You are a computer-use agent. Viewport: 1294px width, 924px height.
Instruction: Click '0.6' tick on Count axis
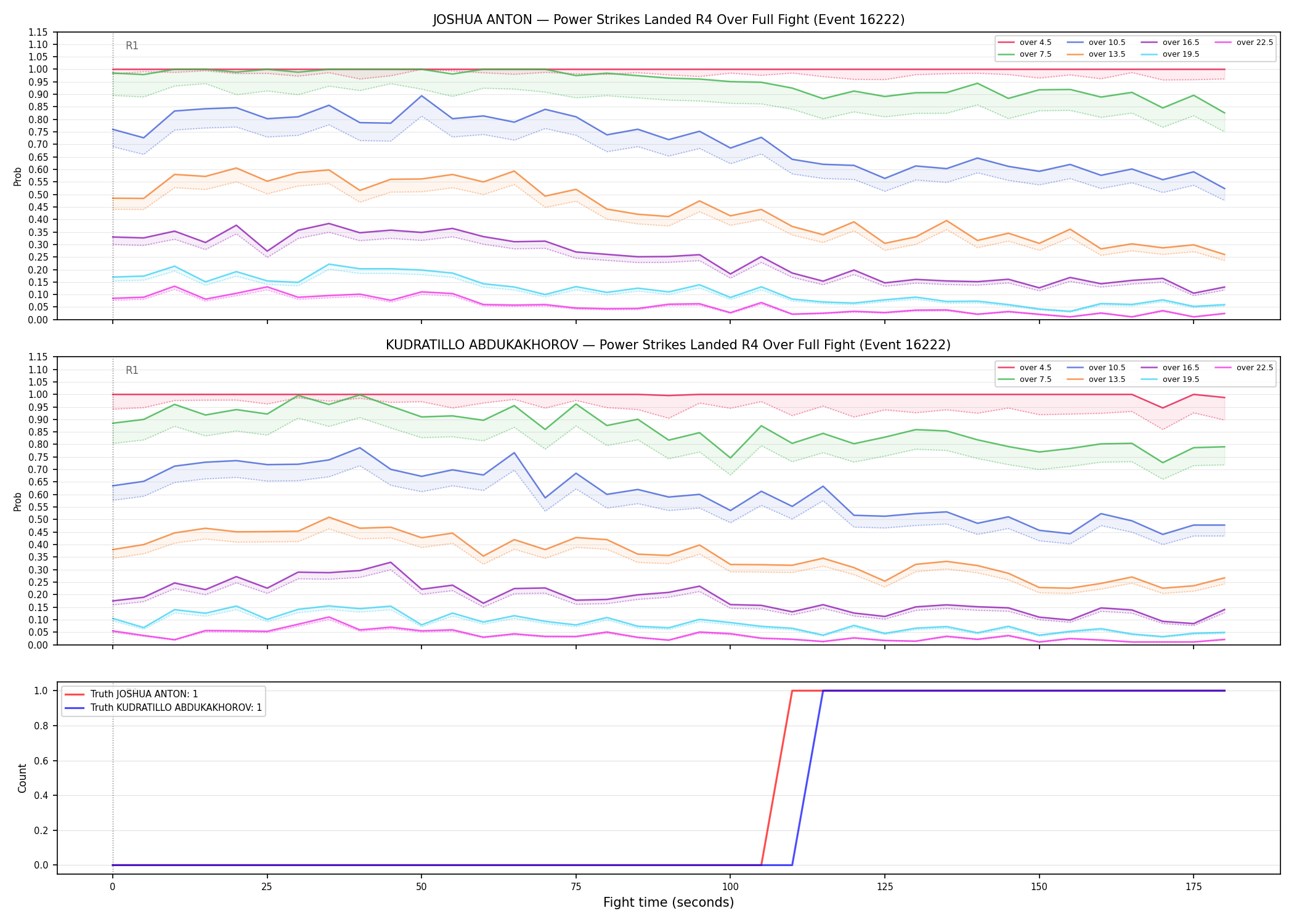41,761
